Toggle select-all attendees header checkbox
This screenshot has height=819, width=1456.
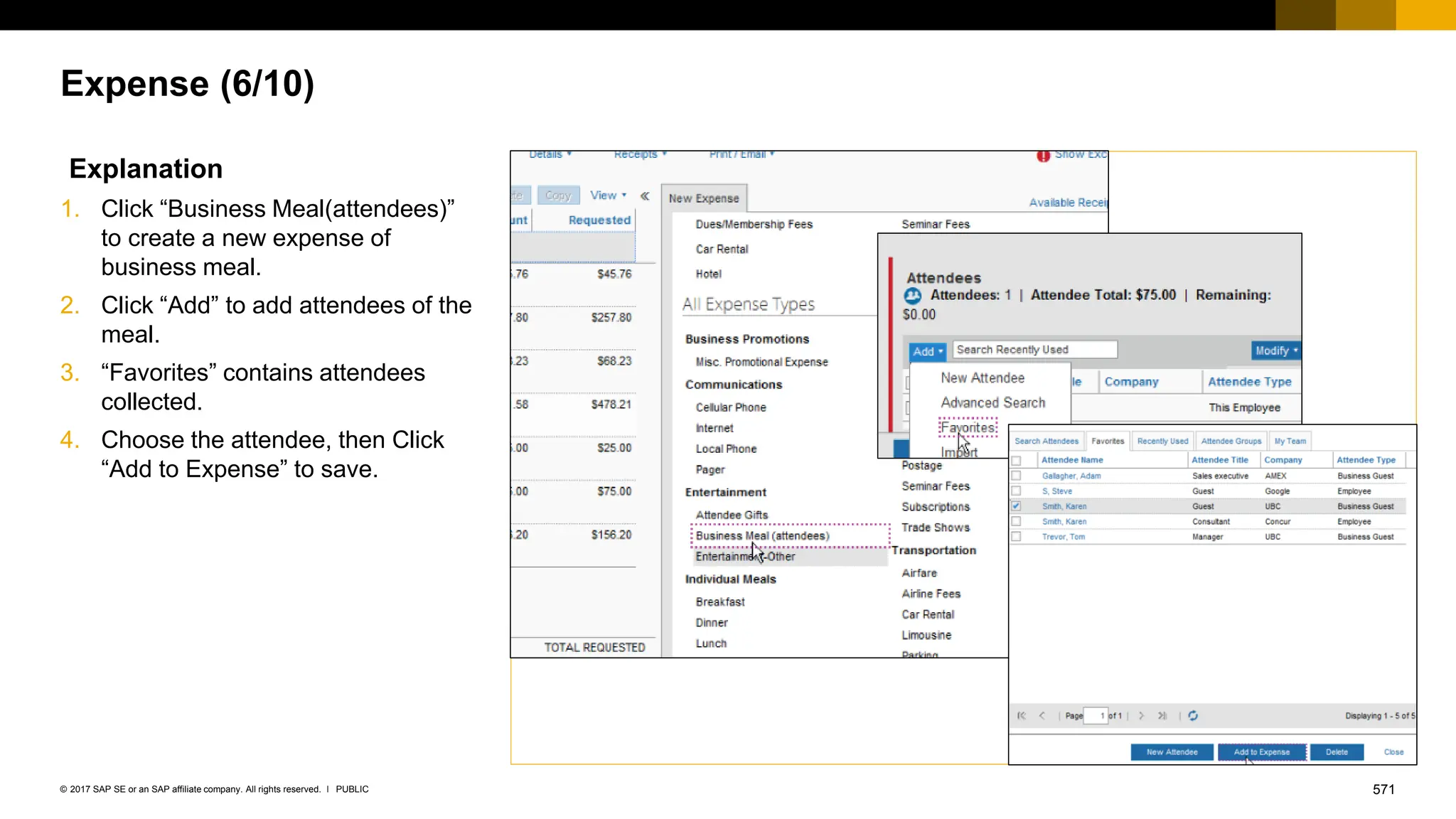tap(1016, 461)
